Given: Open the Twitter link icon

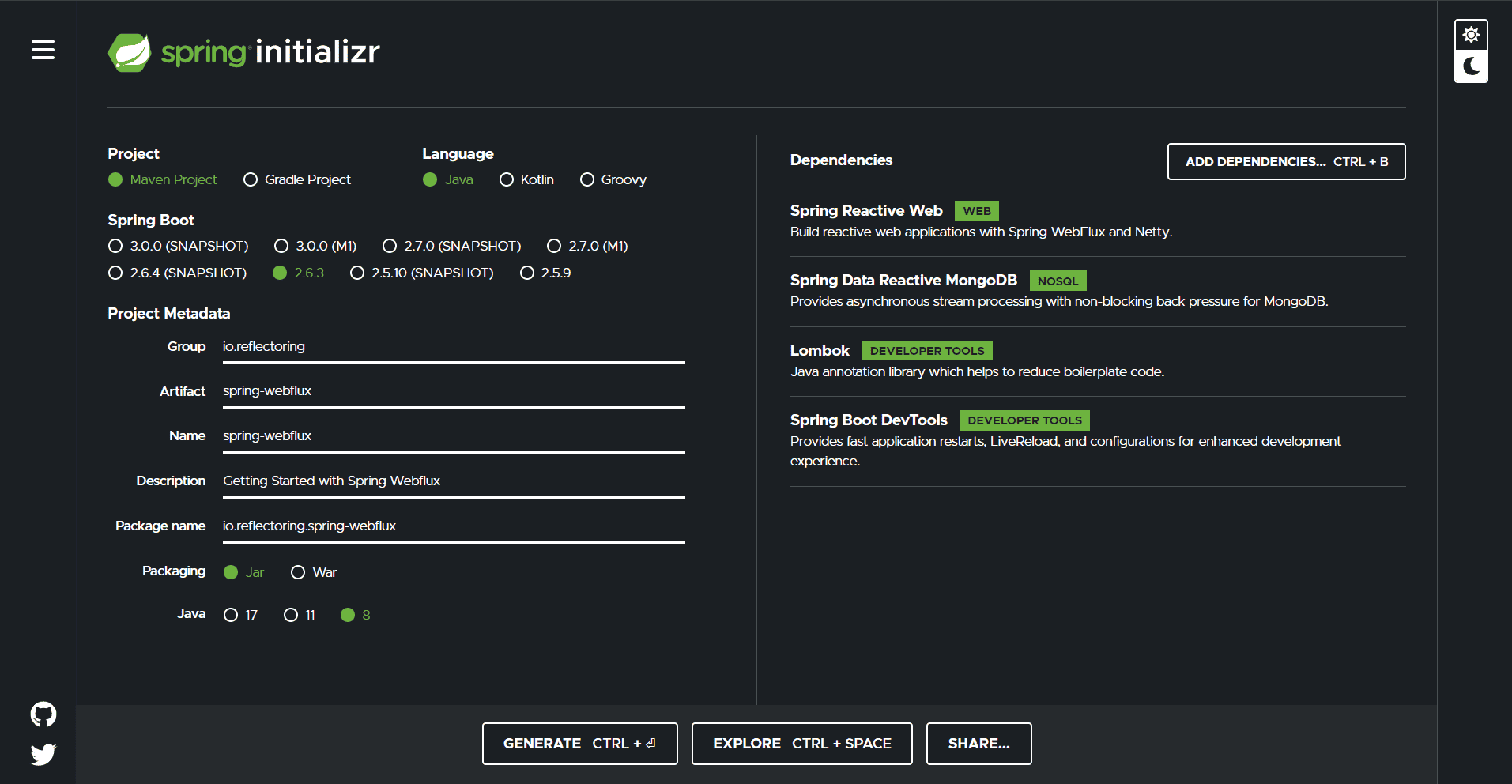Looking at the screenshot, I should pos(43,754).
